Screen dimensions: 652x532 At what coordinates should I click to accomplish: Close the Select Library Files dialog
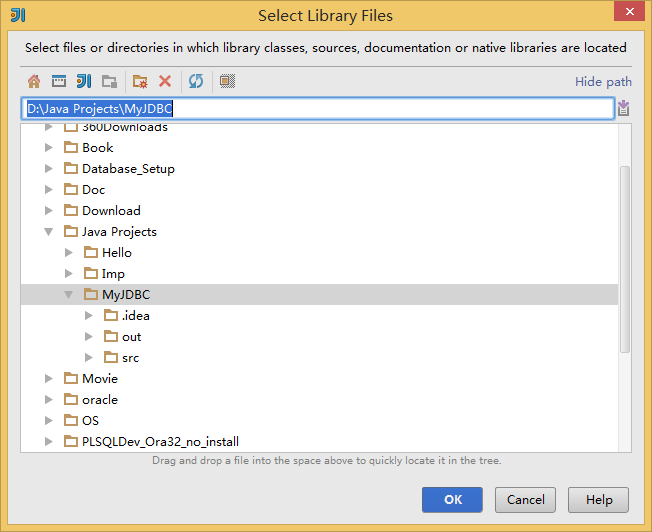(630, 11)
